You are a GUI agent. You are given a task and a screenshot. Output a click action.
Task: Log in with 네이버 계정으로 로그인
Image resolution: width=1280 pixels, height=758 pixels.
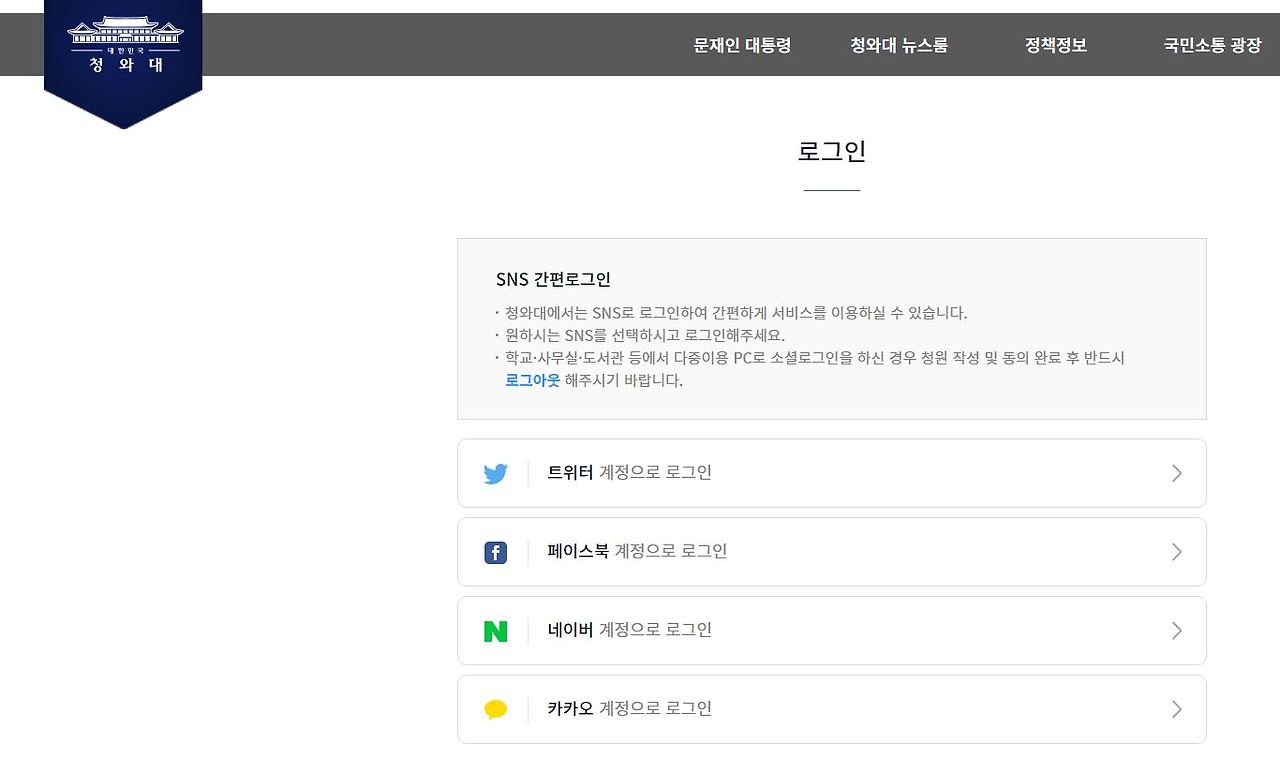832,631
